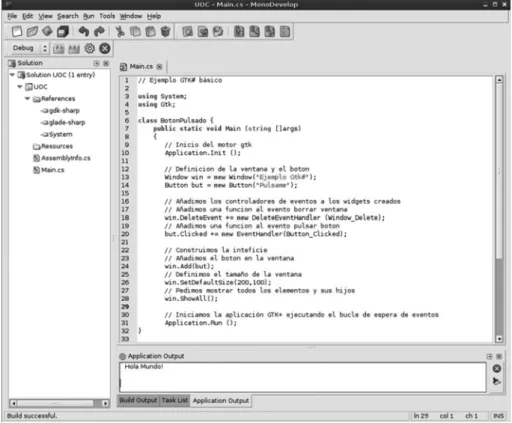Click the third search toolbar icon right of the trash can
This screenshot has height=423, width=512.
point(218,32)
